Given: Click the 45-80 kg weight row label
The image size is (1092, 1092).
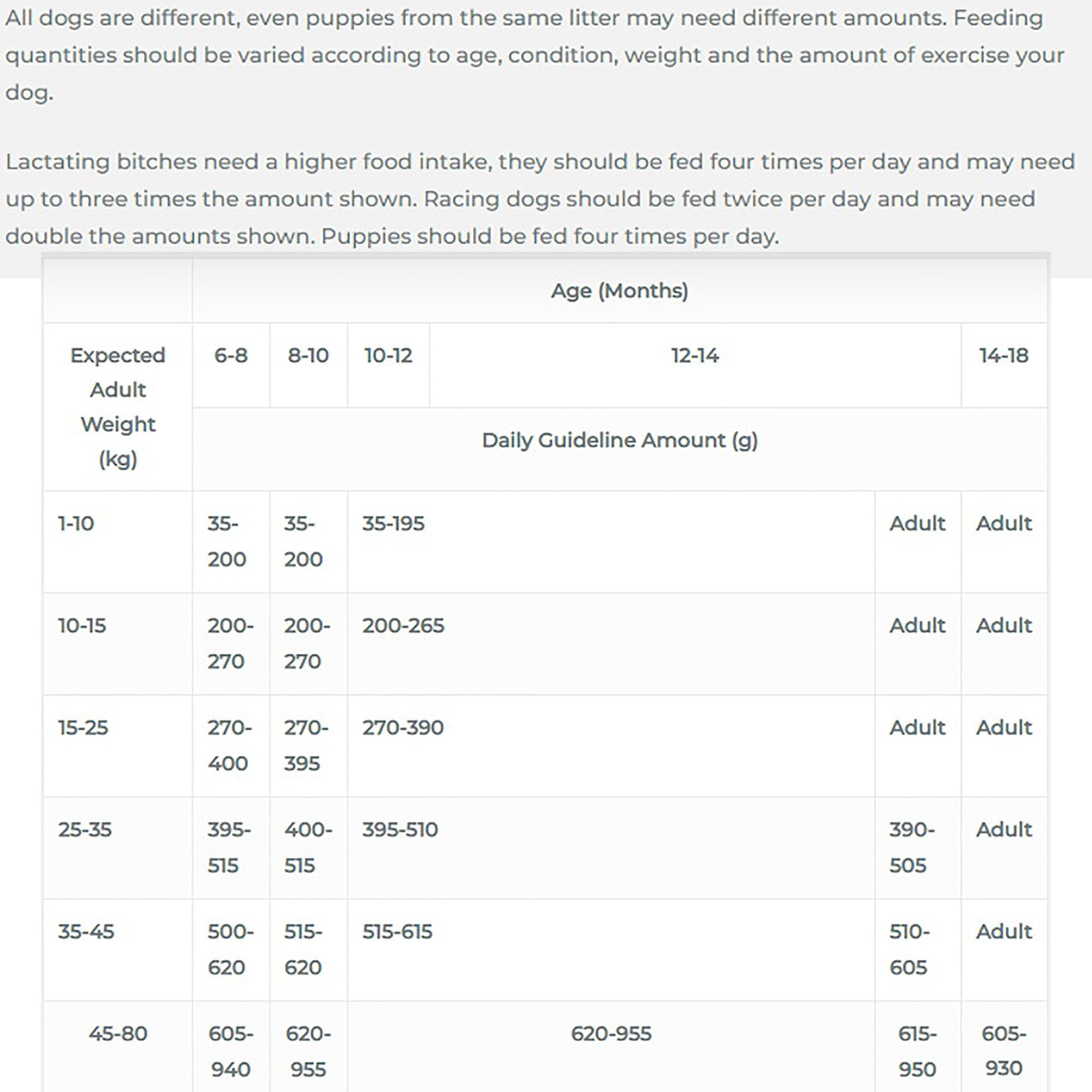Looking at the screenshot, I should pos(117,1034).
